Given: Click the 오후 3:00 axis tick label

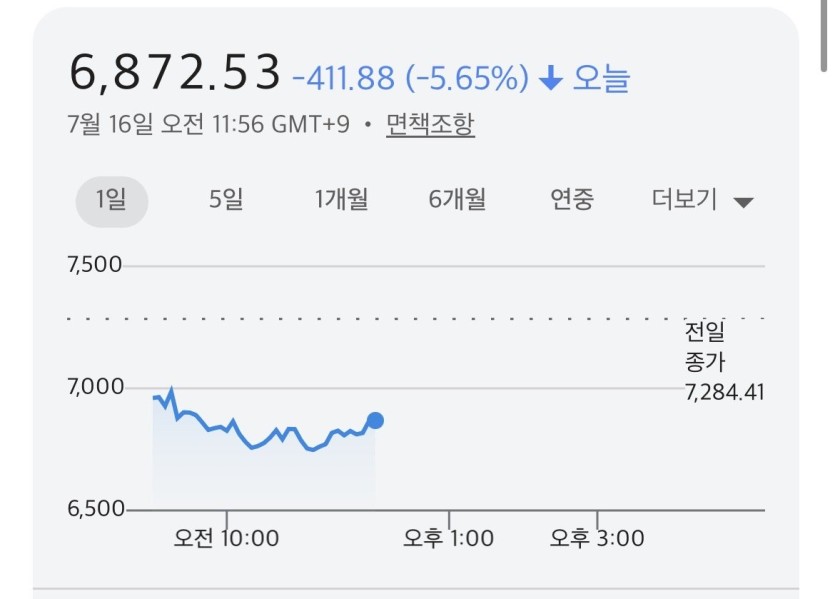Looking at the screenshot, I should pos(597,538).
